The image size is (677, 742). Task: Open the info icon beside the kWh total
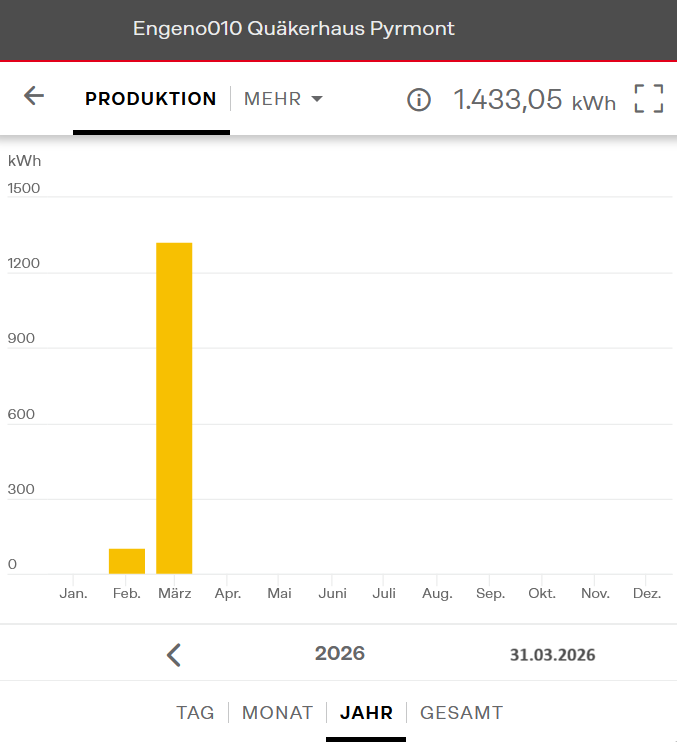419,99
